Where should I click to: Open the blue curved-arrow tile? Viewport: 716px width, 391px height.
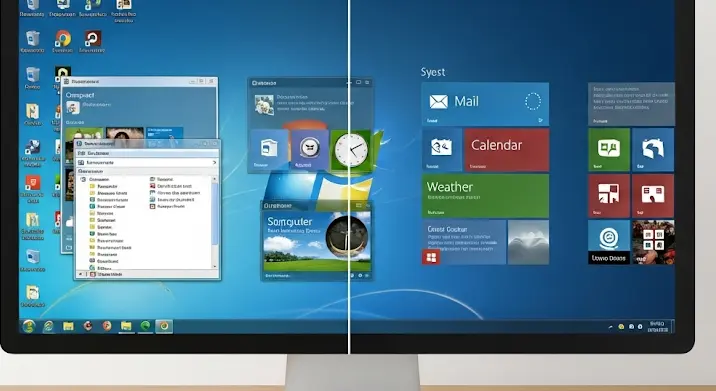(653, 150)
